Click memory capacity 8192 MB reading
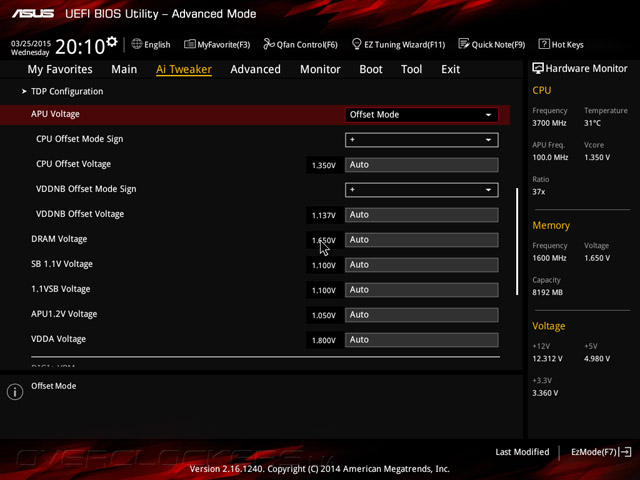Screen dimensions: 640x480 547,292
